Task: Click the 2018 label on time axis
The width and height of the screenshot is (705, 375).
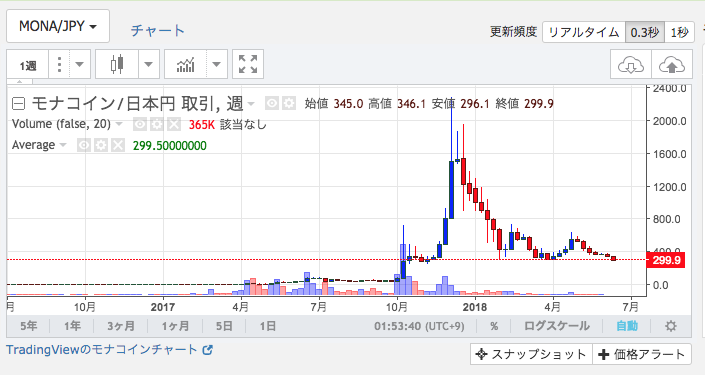Action: [x=475, y=307]
